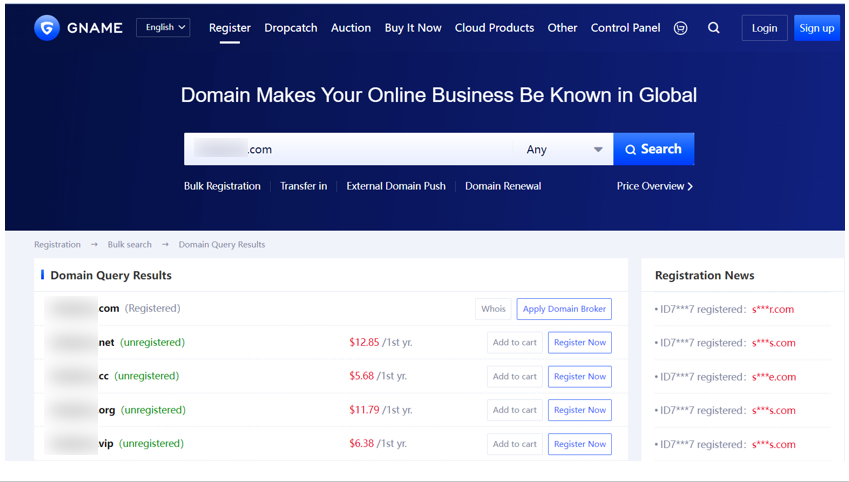Click the Registration News heading
This screenshot has height=482, width=849.
pyautogui.click(x=704, y=276)
